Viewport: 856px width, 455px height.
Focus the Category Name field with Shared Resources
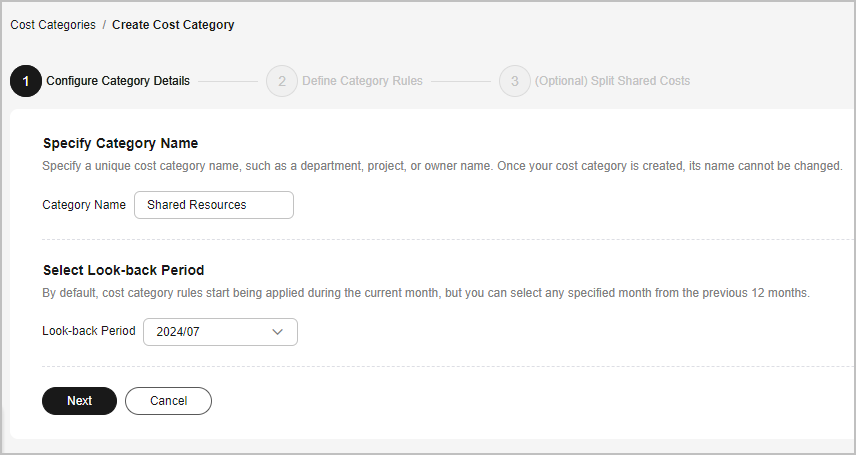[x=214, y=205]
